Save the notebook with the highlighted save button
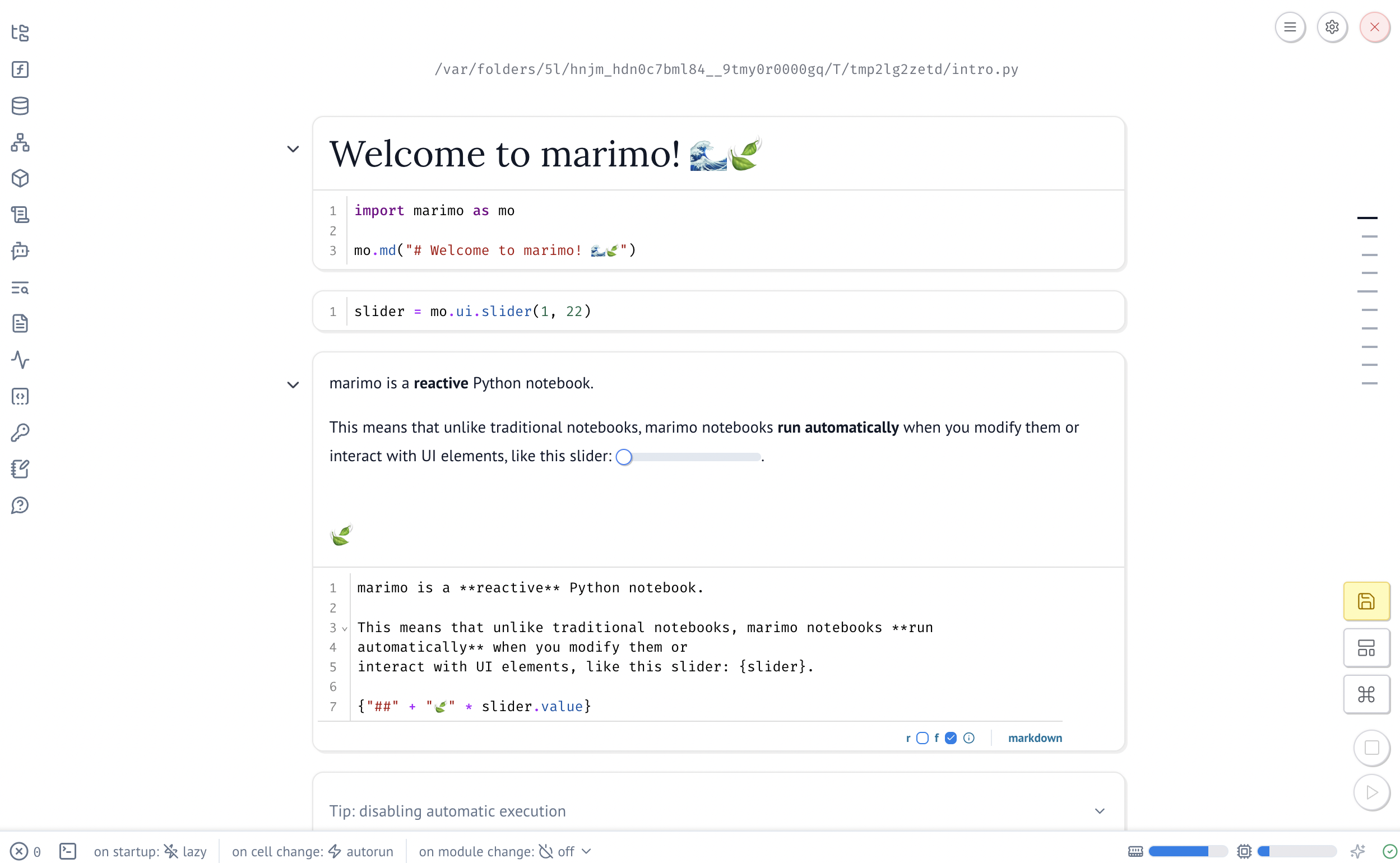The height and width of the screenshot is (863, 1400). pyautogui.click(x=1366, y=600)
